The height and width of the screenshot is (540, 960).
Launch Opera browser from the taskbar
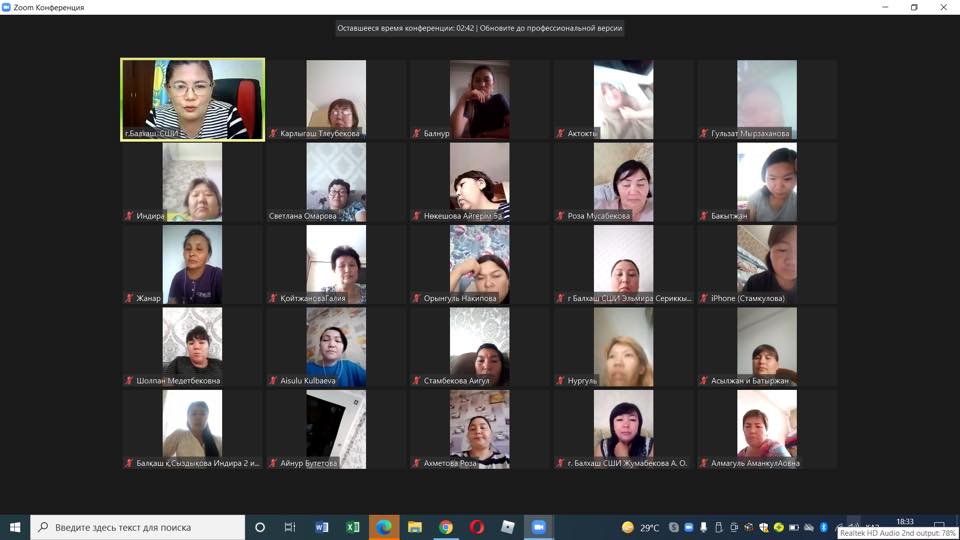476,527
